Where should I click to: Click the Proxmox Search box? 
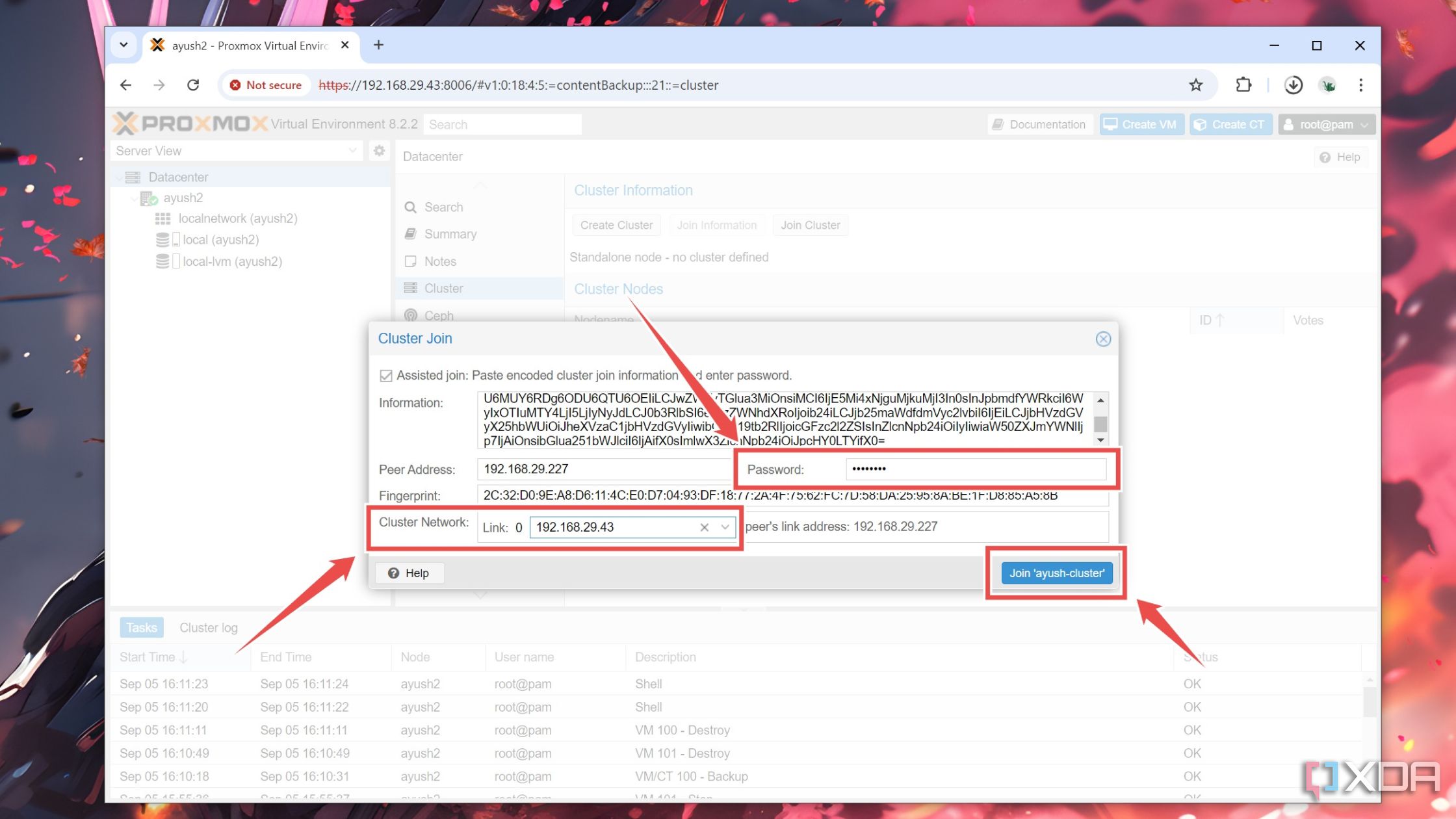click(x=502, y=124)
